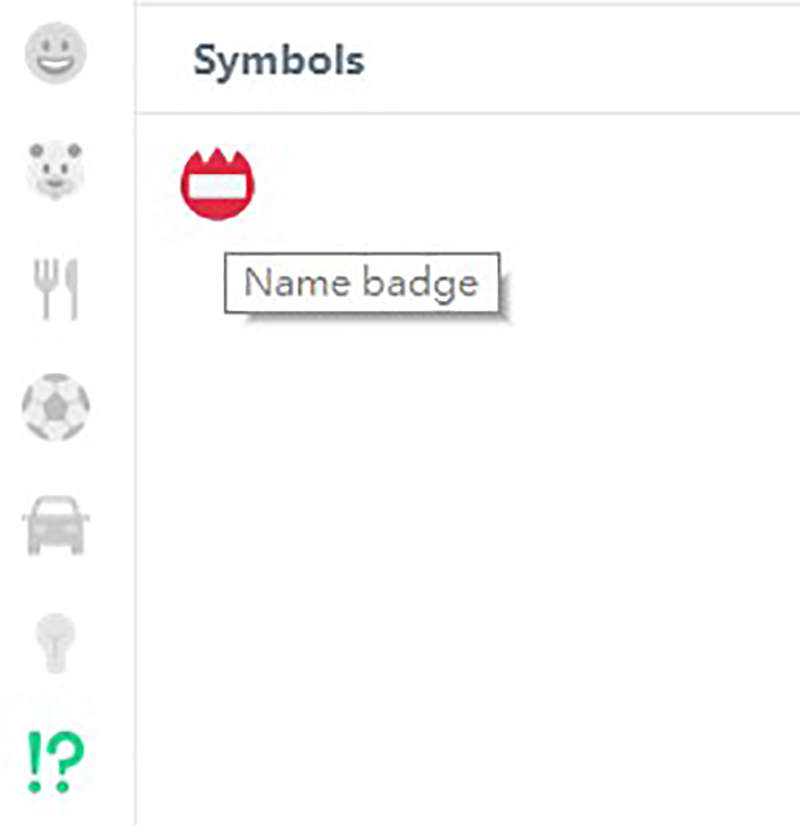Pick the football tab in emoji sidebar
Image resolution: width=800 pixels, height=825 pixels.
56,408
